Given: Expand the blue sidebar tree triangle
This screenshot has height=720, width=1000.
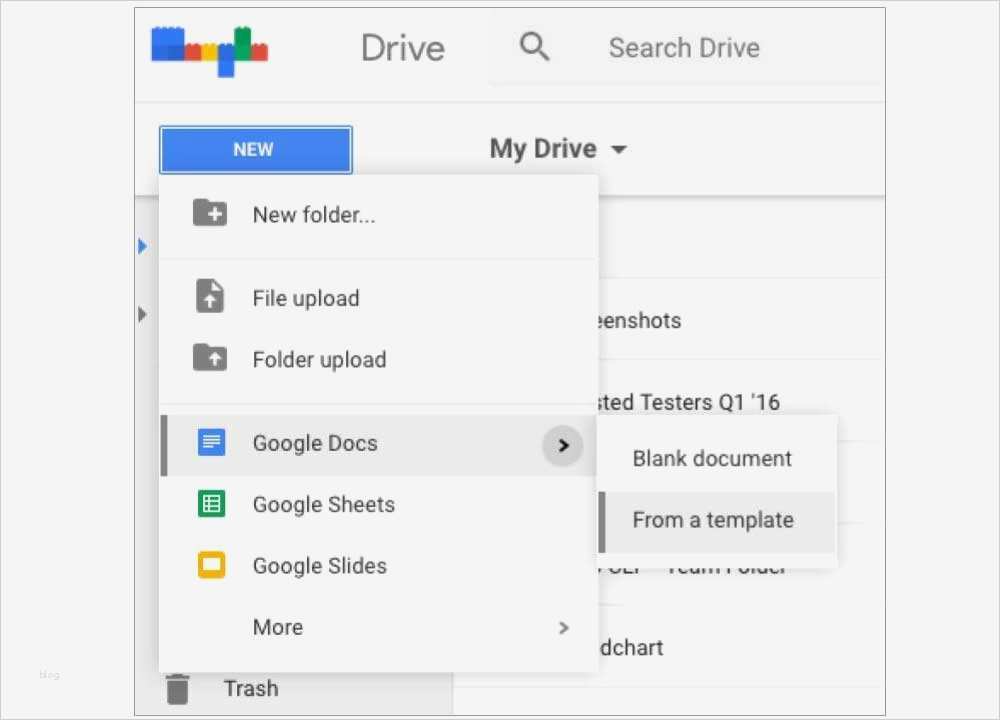Looking at the screenshot, I should click(143, 246).
